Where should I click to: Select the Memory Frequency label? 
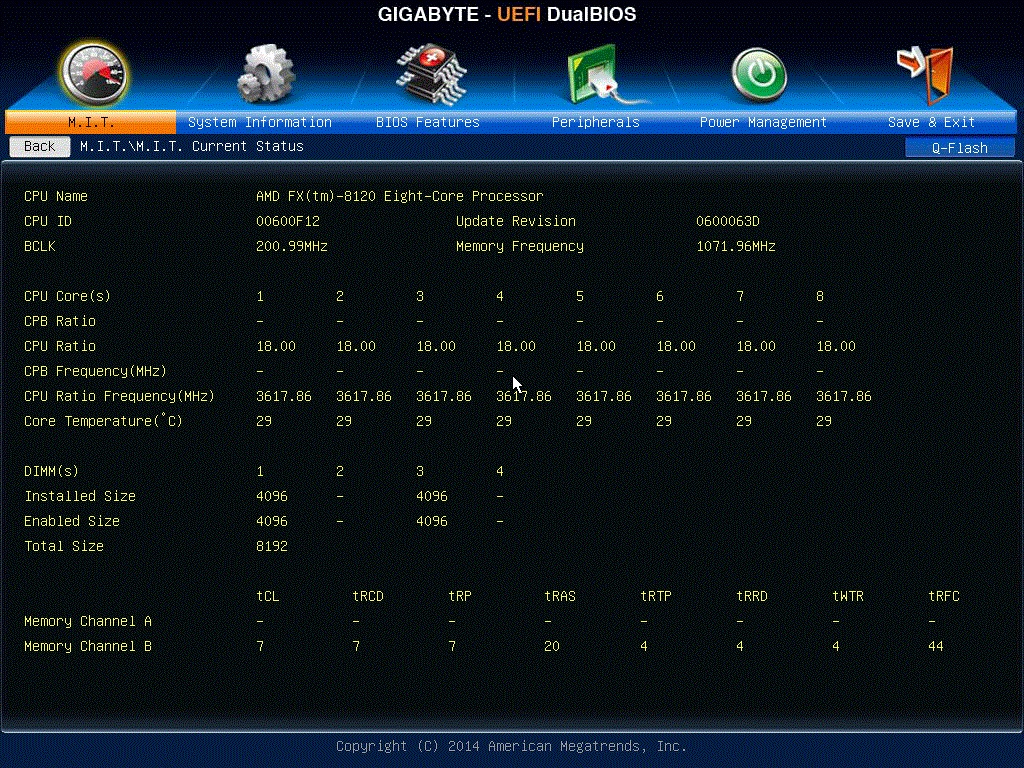[x=520, y=246]
